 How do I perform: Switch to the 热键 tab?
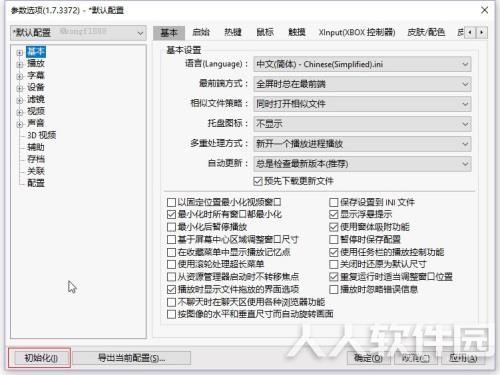(x=233, y=32)
